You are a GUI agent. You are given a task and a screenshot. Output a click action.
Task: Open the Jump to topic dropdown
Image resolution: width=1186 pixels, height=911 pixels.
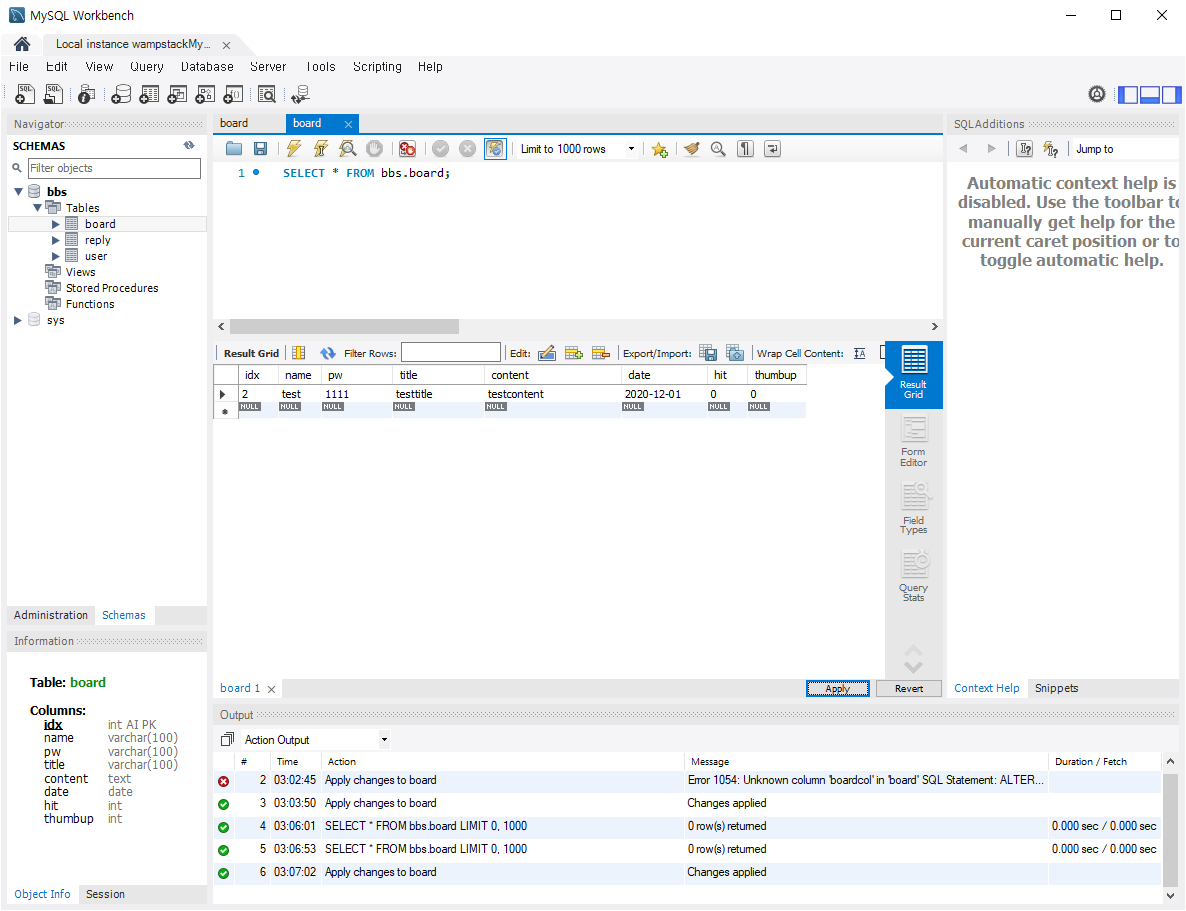1125,149
